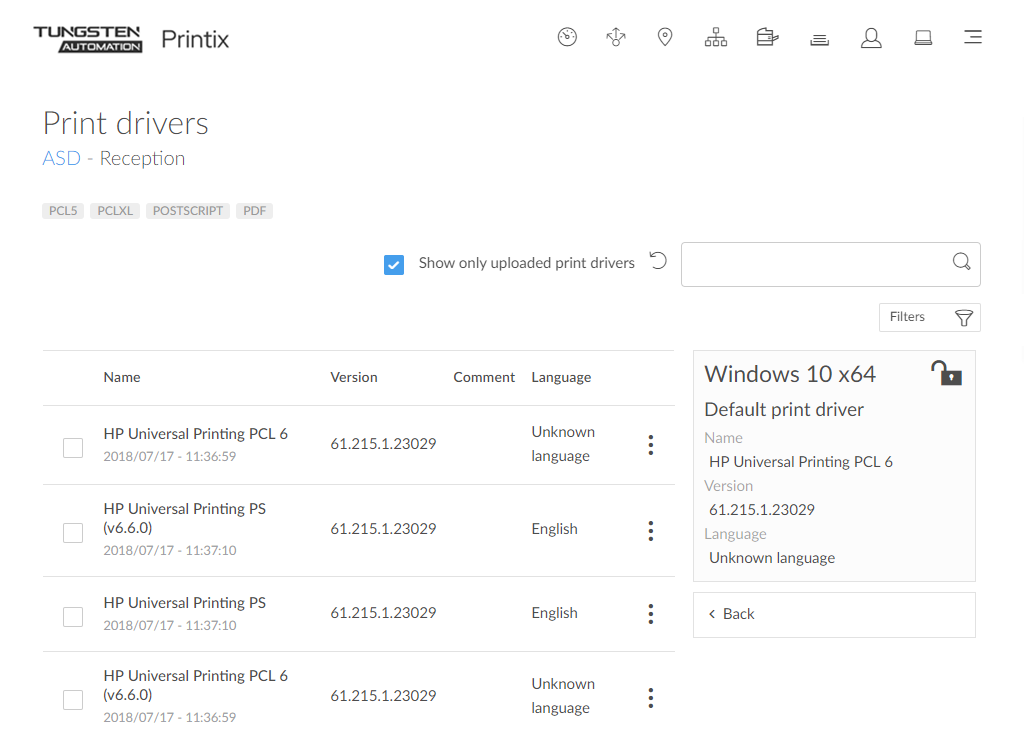Select the first HP Universal Printing PCL 6 checkbox
This screenshot has height=746, width=1024.
[73, 447]
